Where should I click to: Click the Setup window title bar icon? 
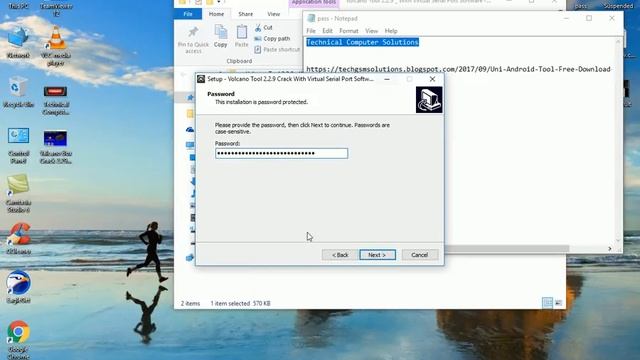click(201, 79)
